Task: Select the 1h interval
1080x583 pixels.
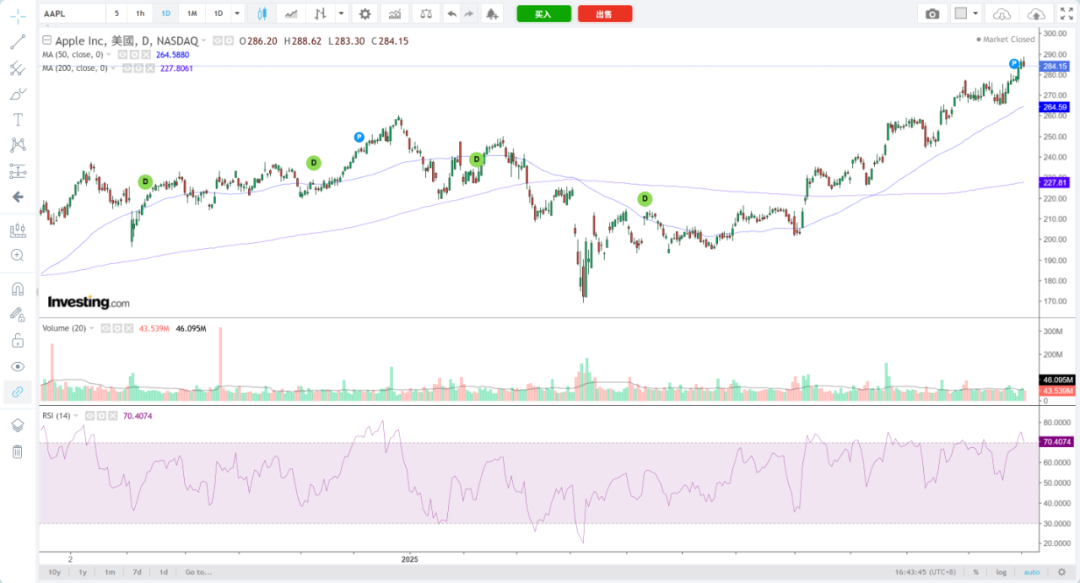Action: pos(140,14)
